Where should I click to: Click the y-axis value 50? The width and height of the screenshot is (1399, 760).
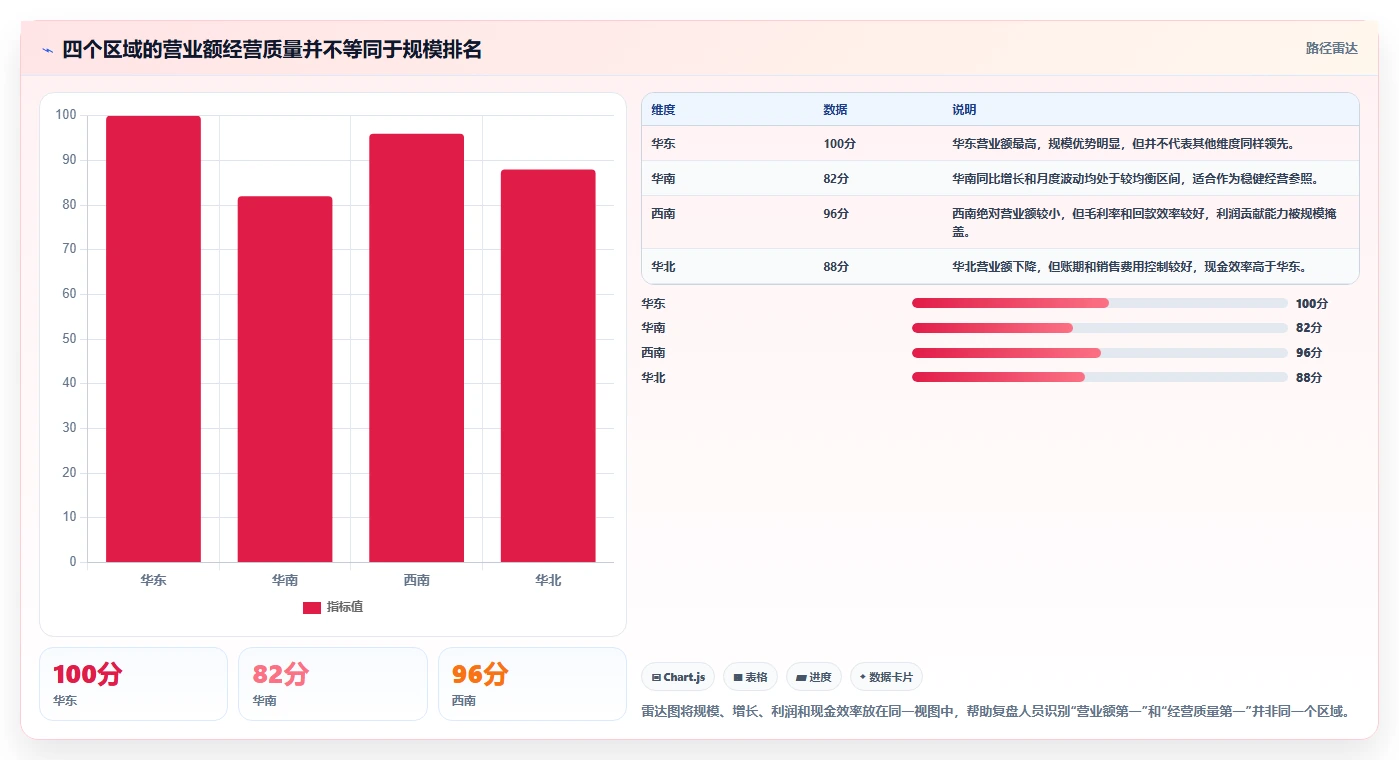click(69, 338)
